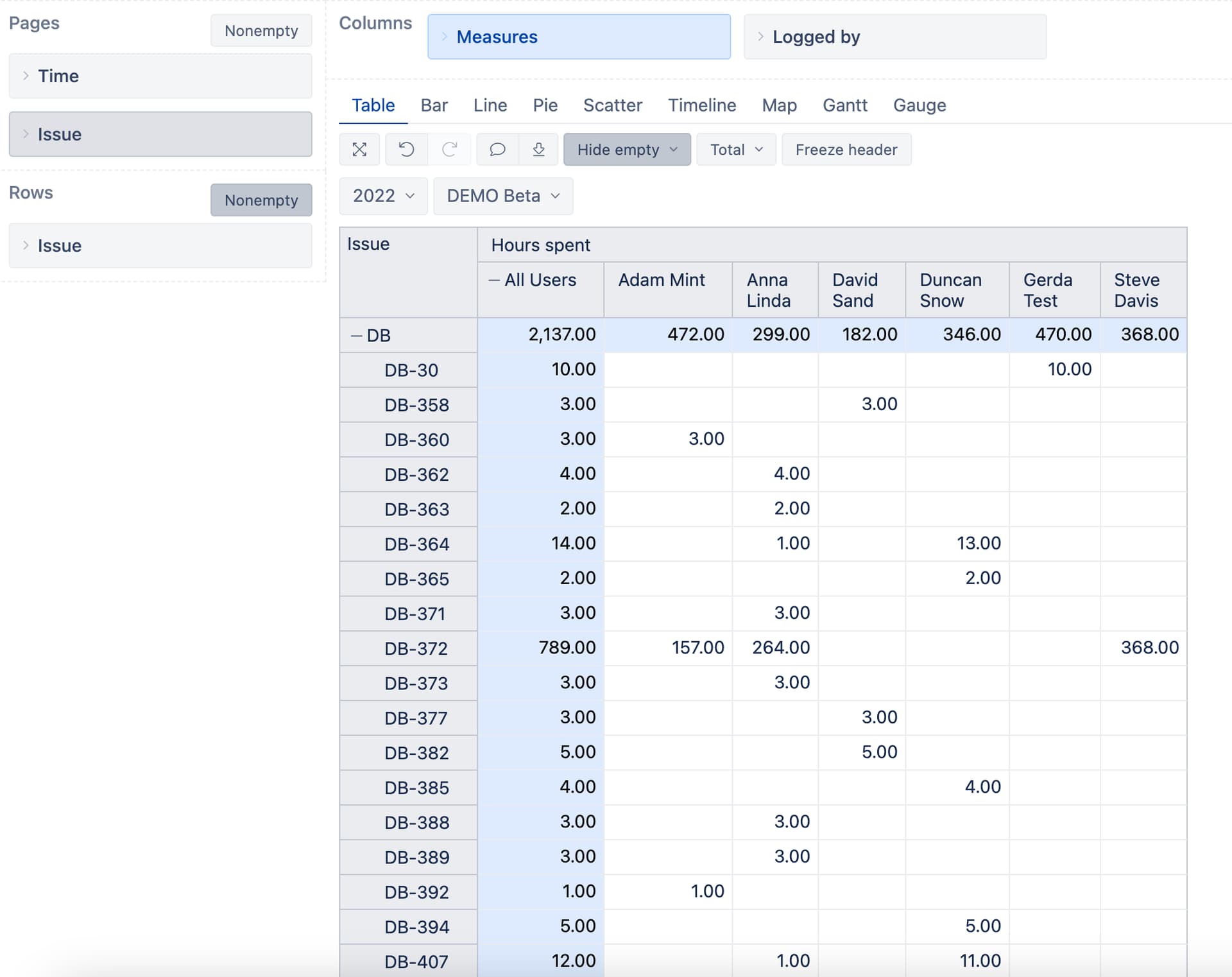
Task: Collapse the All Users column
Action: tap(494, 280)
